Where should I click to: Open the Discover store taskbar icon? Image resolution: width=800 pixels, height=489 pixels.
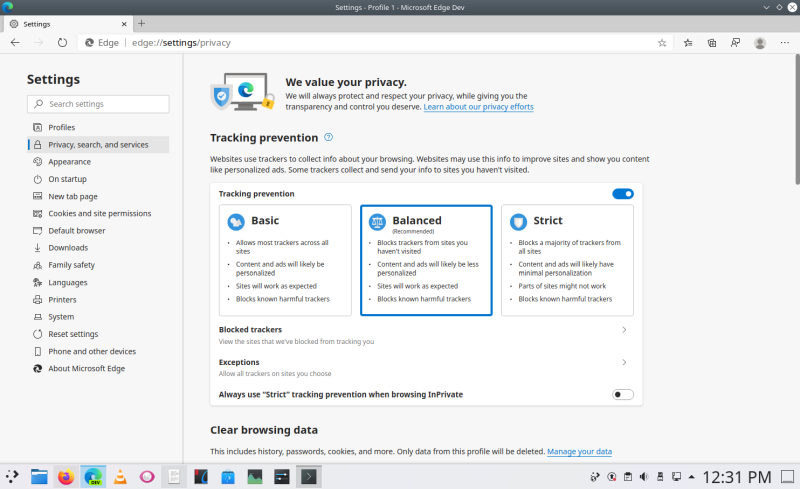pos(228,477)
